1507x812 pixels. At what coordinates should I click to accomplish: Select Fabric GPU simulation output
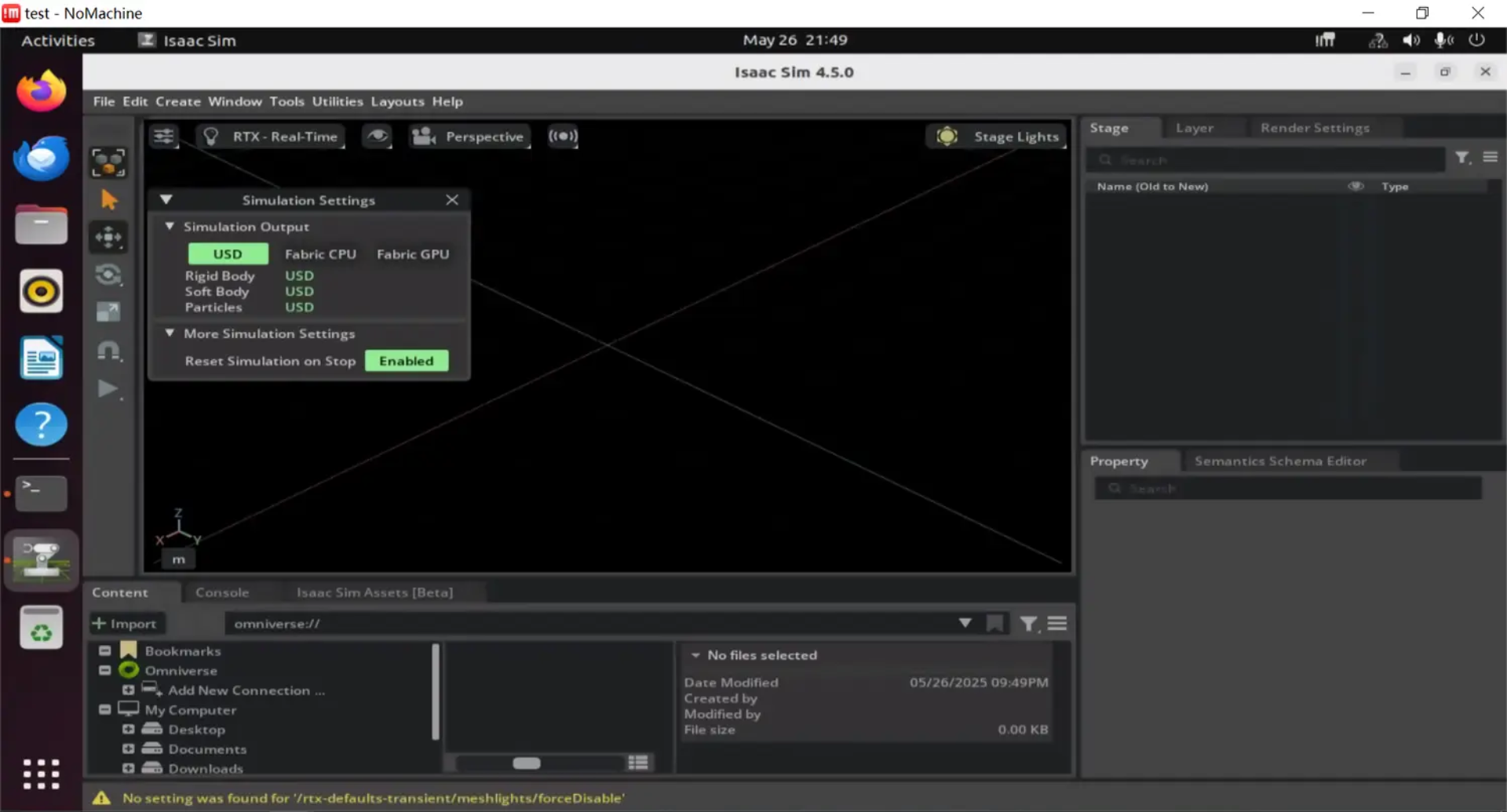click(412, 254)
